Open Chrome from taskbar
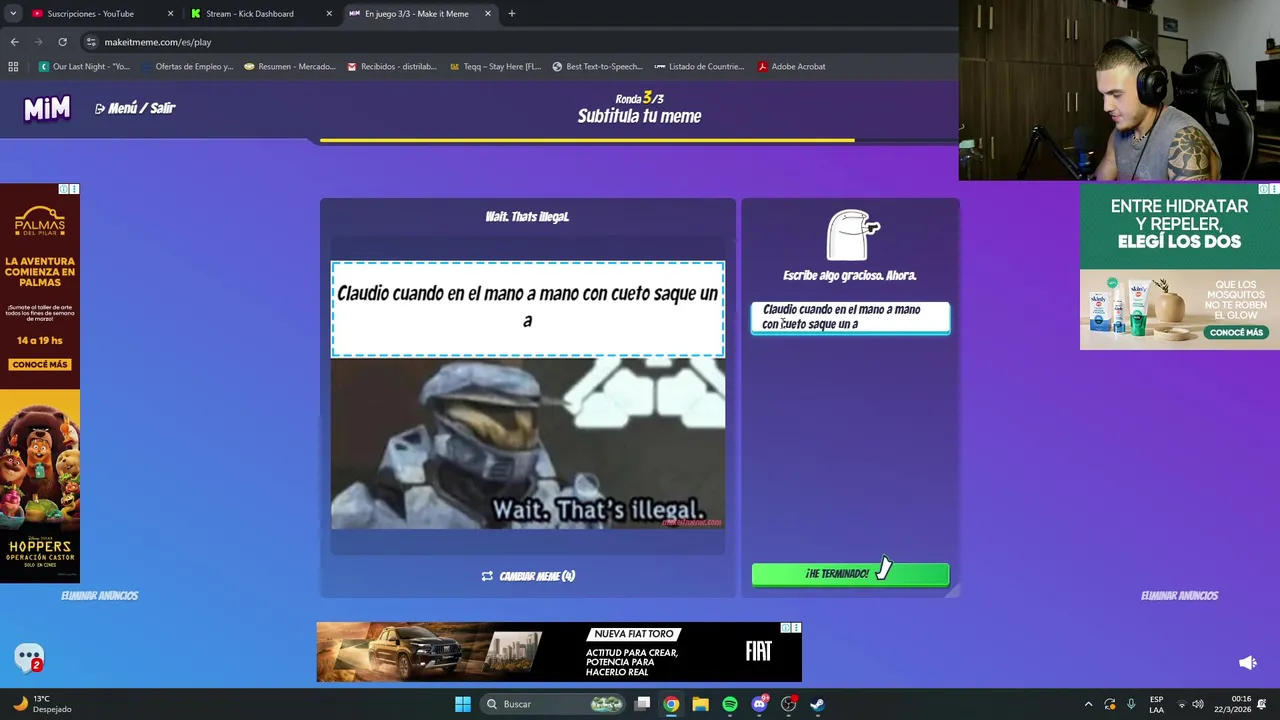The width and height of the screenshot is (1280, 720). (671, 704)
